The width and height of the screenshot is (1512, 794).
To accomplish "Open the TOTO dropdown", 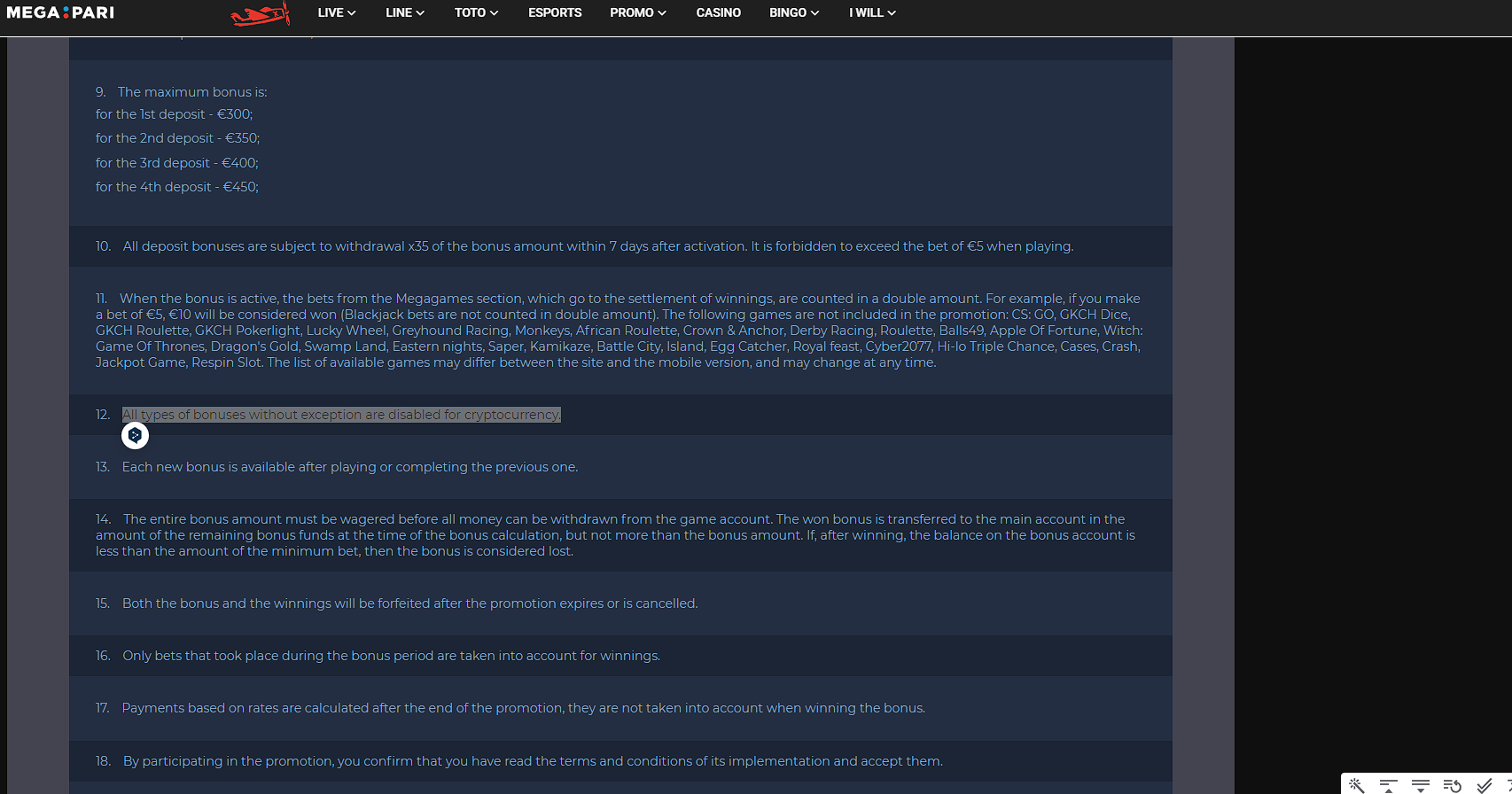I will [476, 12].
